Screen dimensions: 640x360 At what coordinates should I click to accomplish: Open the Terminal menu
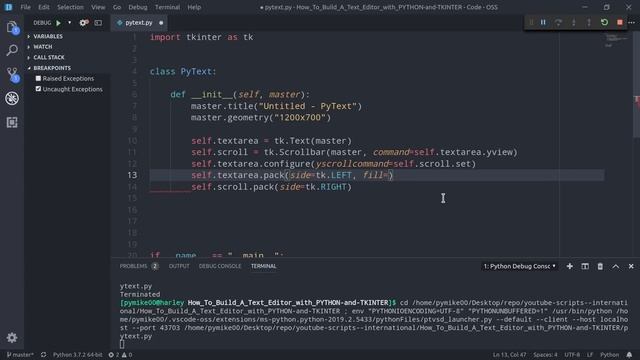(167, 7)
